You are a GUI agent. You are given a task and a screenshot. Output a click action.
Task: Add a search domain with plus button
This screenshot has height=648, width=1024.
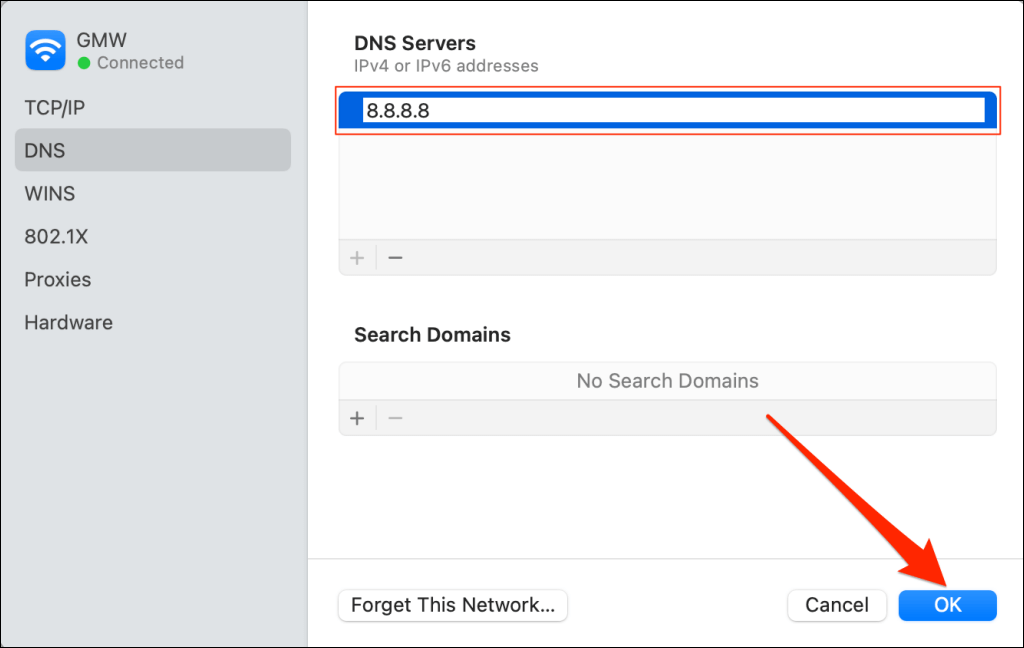[x=357, y=418]
